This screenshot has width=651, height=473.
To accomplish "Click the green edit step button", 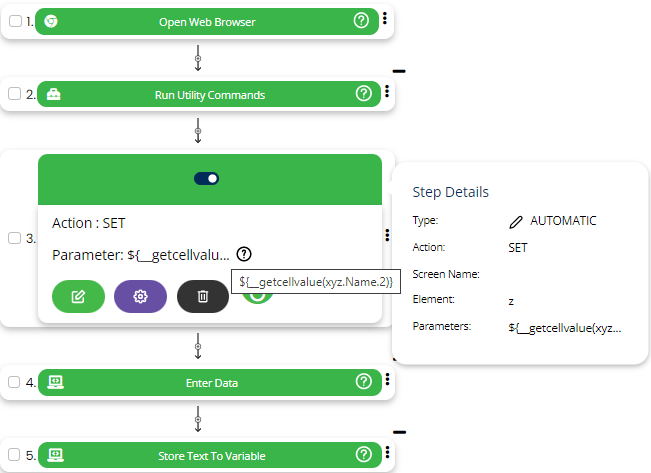I will click(78, 296).
